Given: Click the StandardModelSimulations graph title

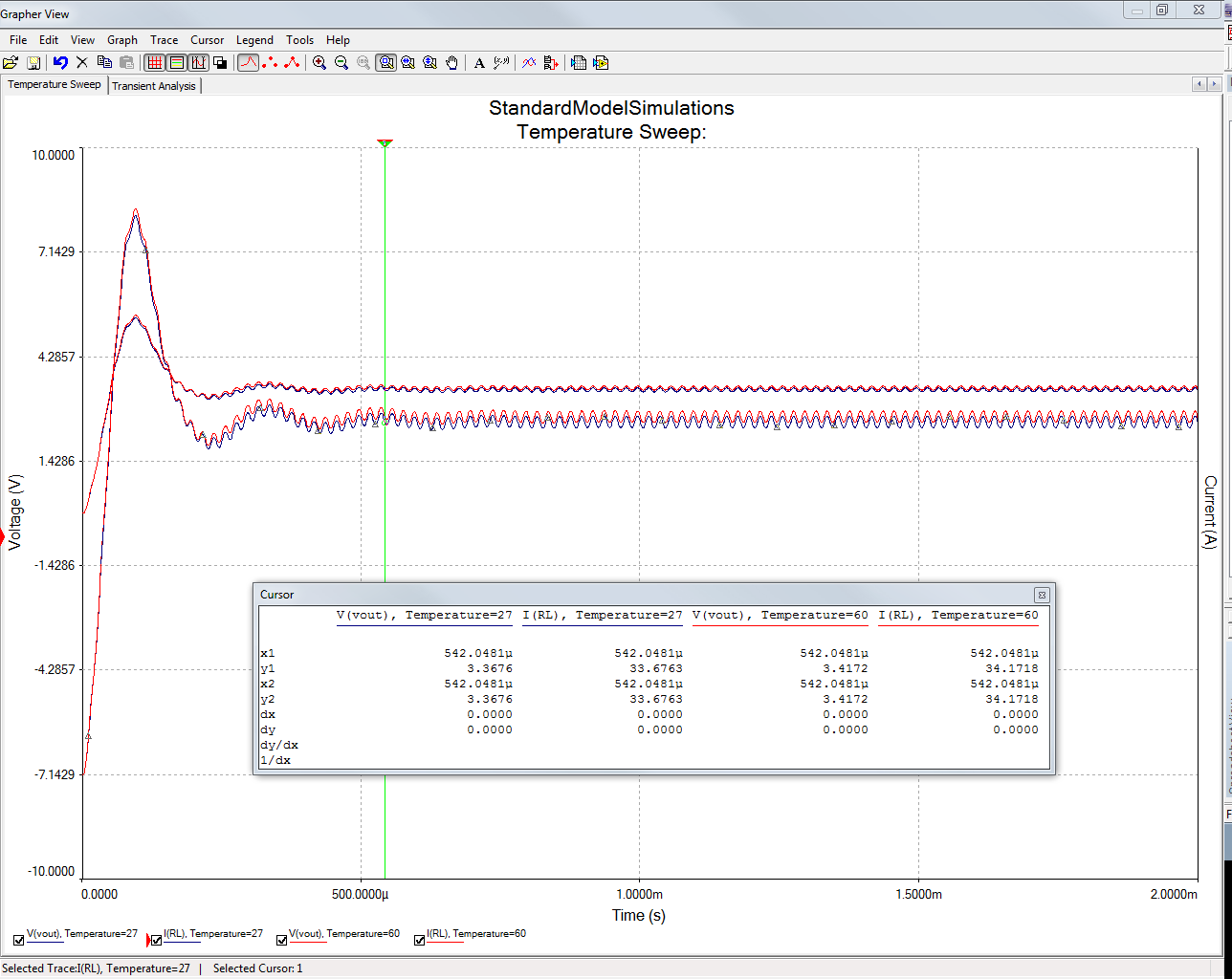Looking at the screenshot, I should point(611,108).
